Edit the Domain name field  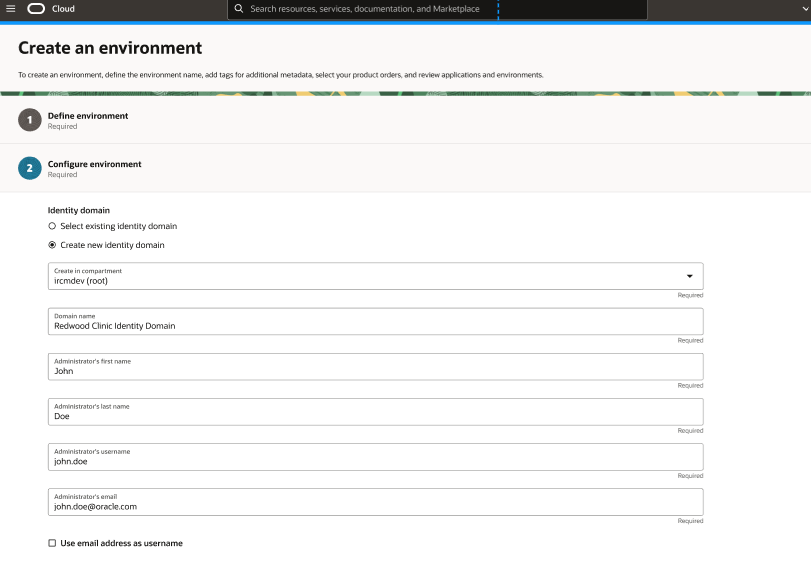[375, 326]
